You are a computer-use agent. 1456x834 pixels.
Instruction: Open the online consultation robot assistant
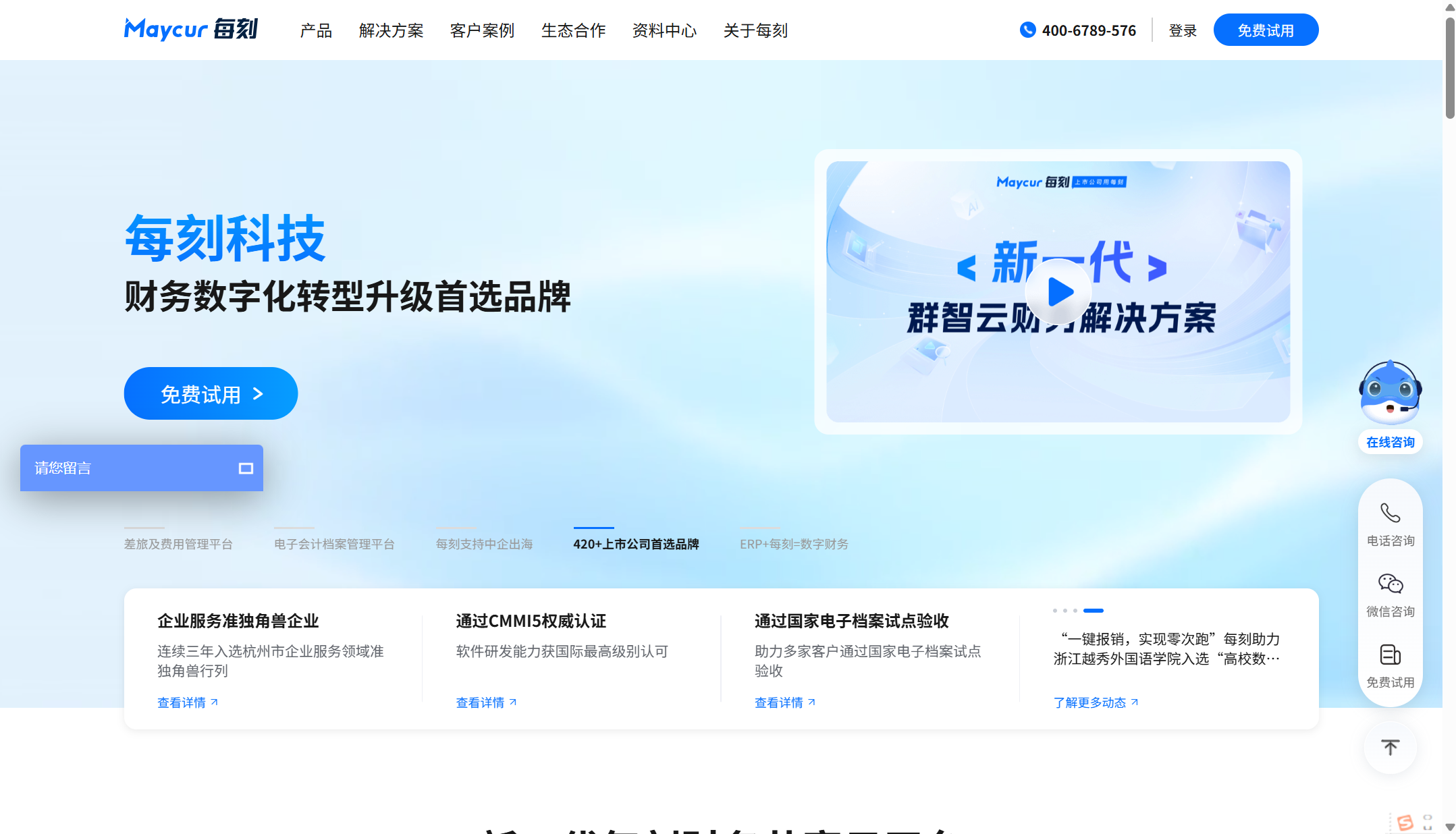[x=1390, y=398]
